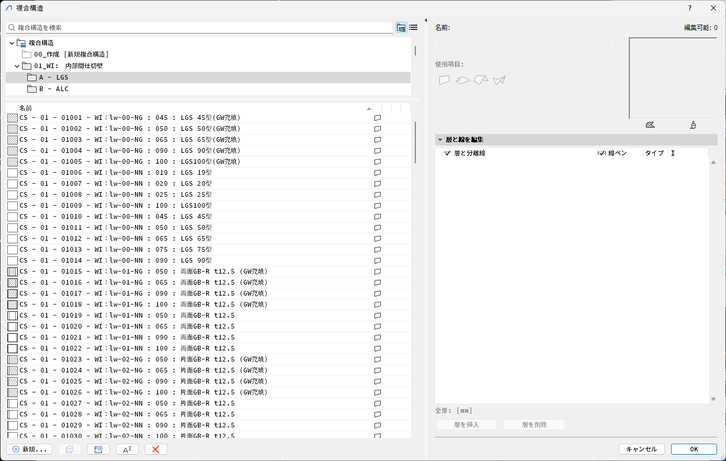Collapse the 01_WI 内部間仕切壁 folder
This screenshot has width=726, height=461.
pyautogui.click(x=17, y=66)
